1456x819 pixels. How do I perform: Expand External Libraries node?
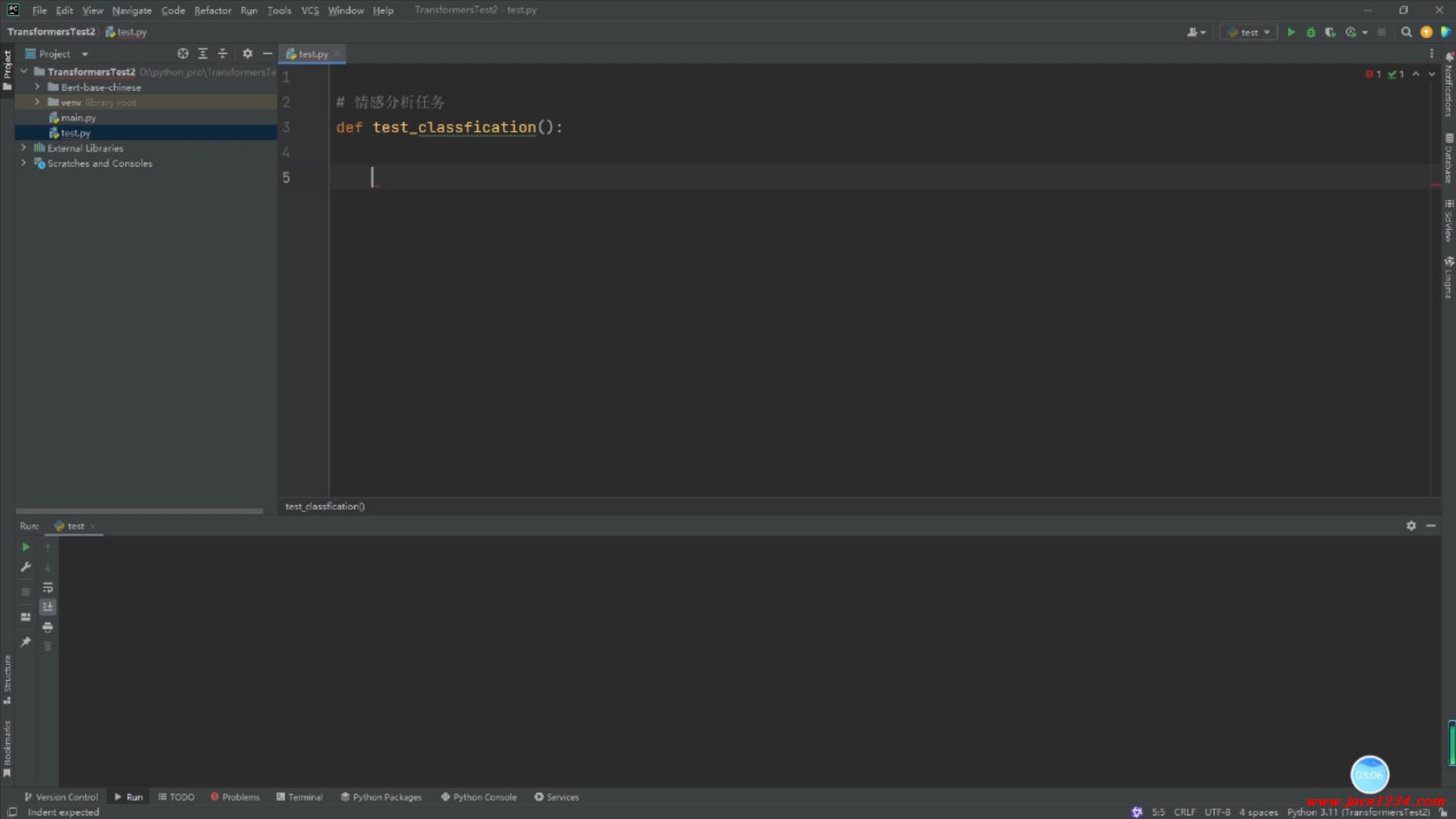[x=24, y=148]
